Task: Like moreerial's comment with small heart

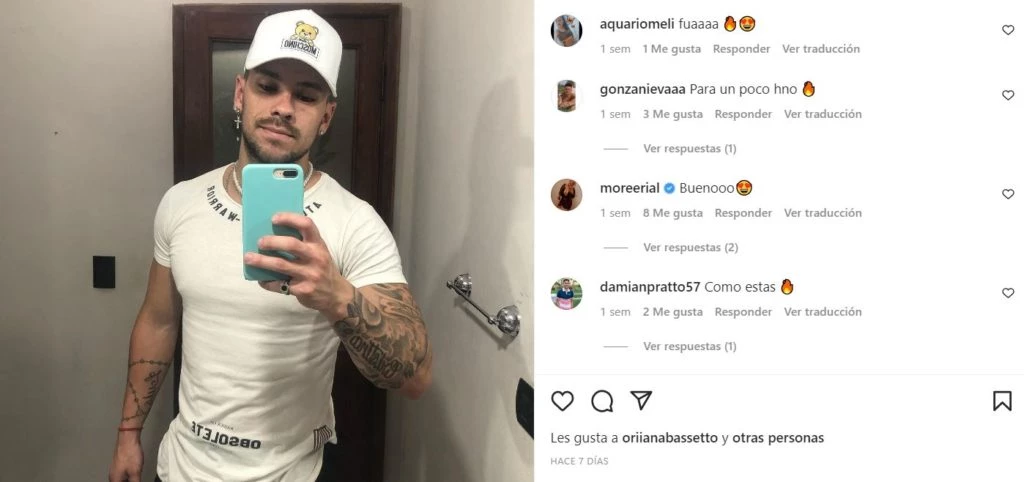Action: (1008, 194)
